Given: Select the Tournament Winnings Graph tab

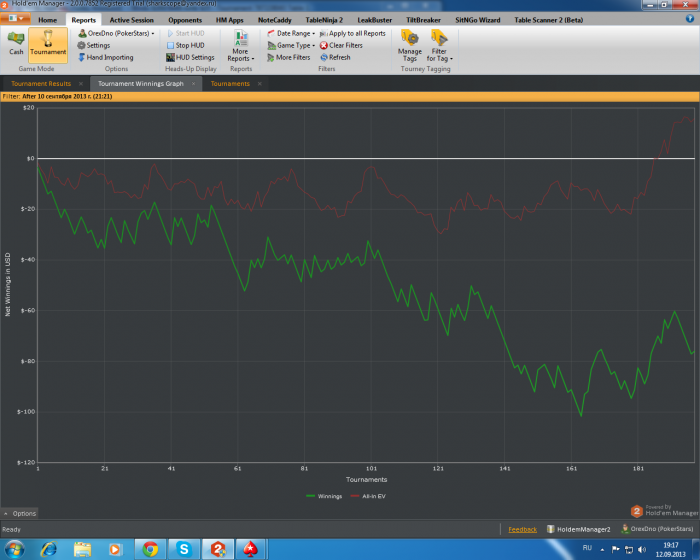Looking at the screenshot, I should (141, 84).
